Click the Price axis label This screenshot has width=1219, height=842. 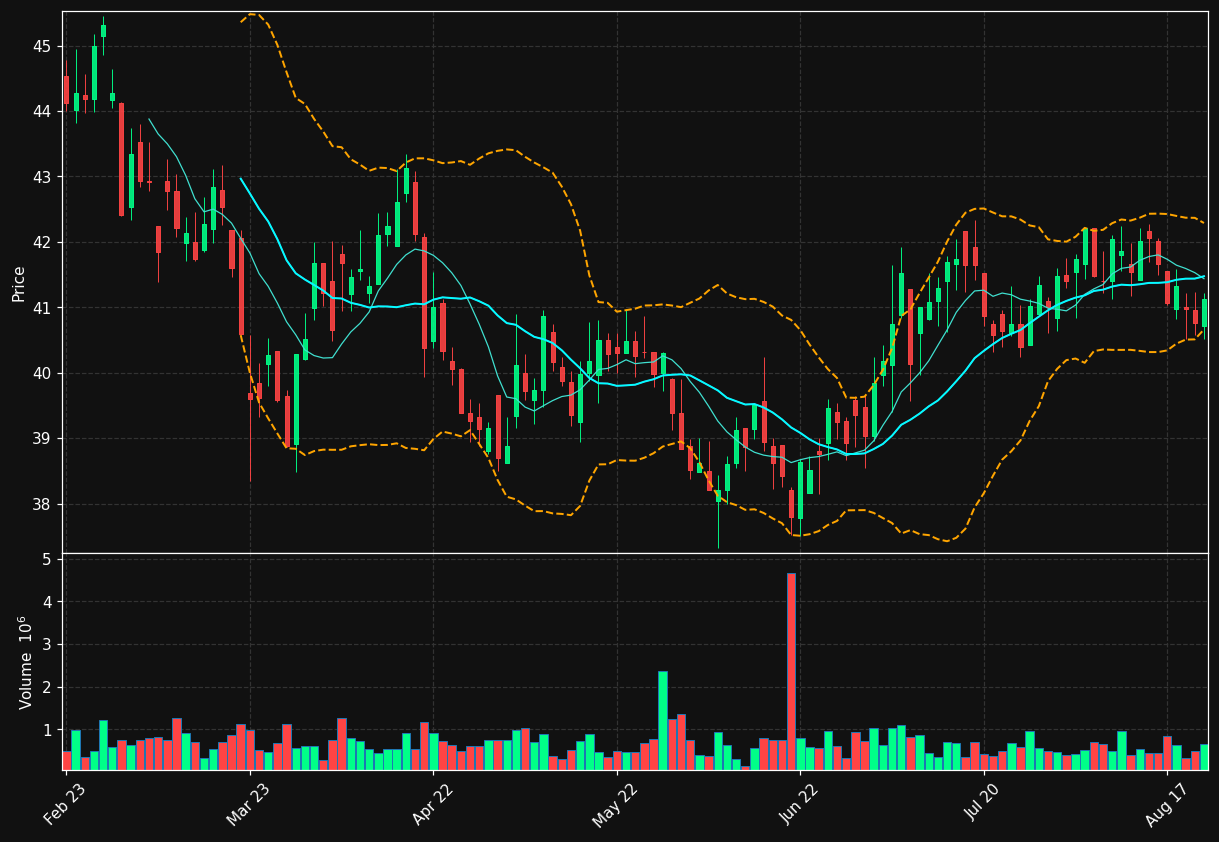point(19,283)
